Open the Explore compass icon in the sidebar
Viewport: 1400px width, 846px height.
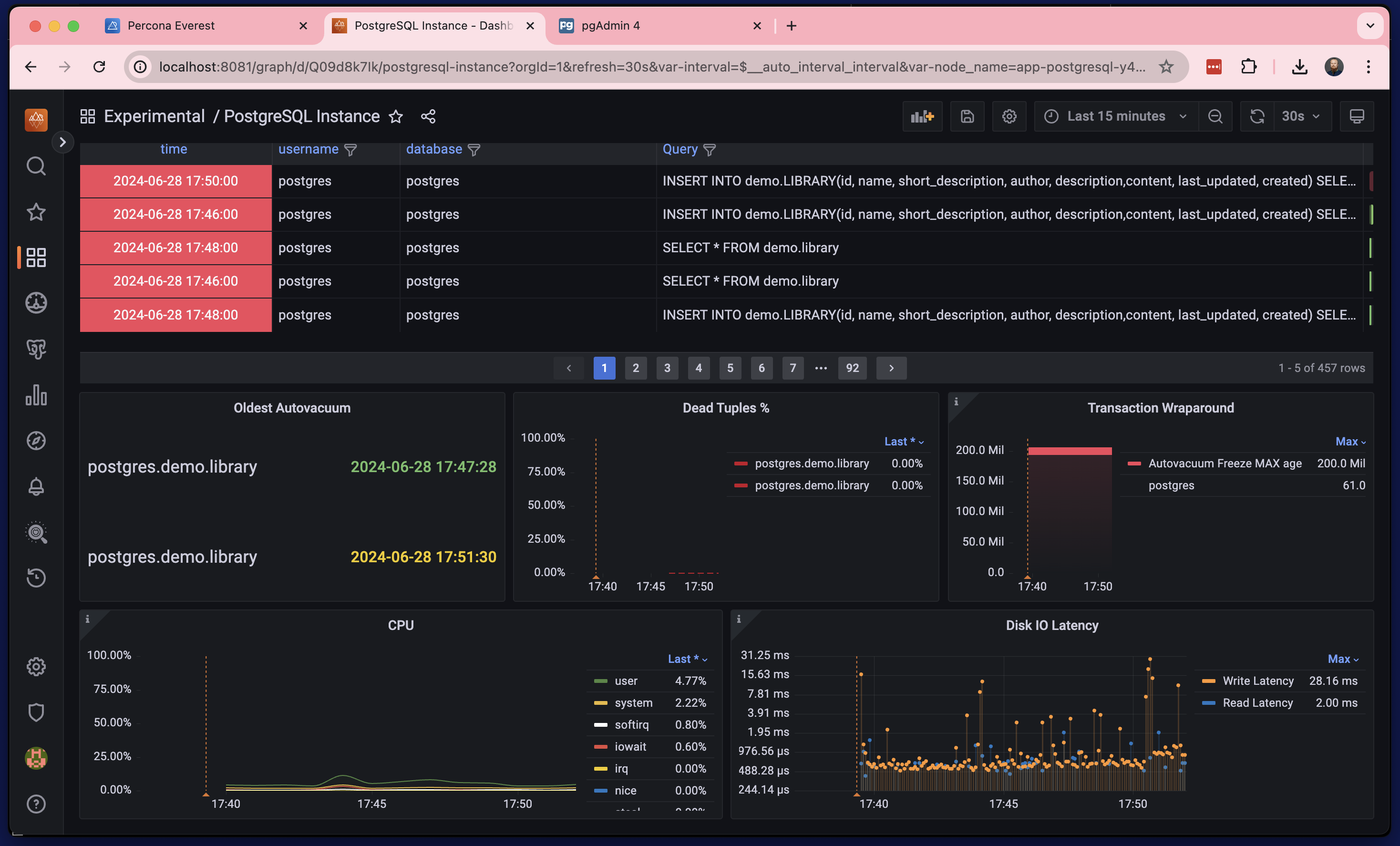(36, 440)
